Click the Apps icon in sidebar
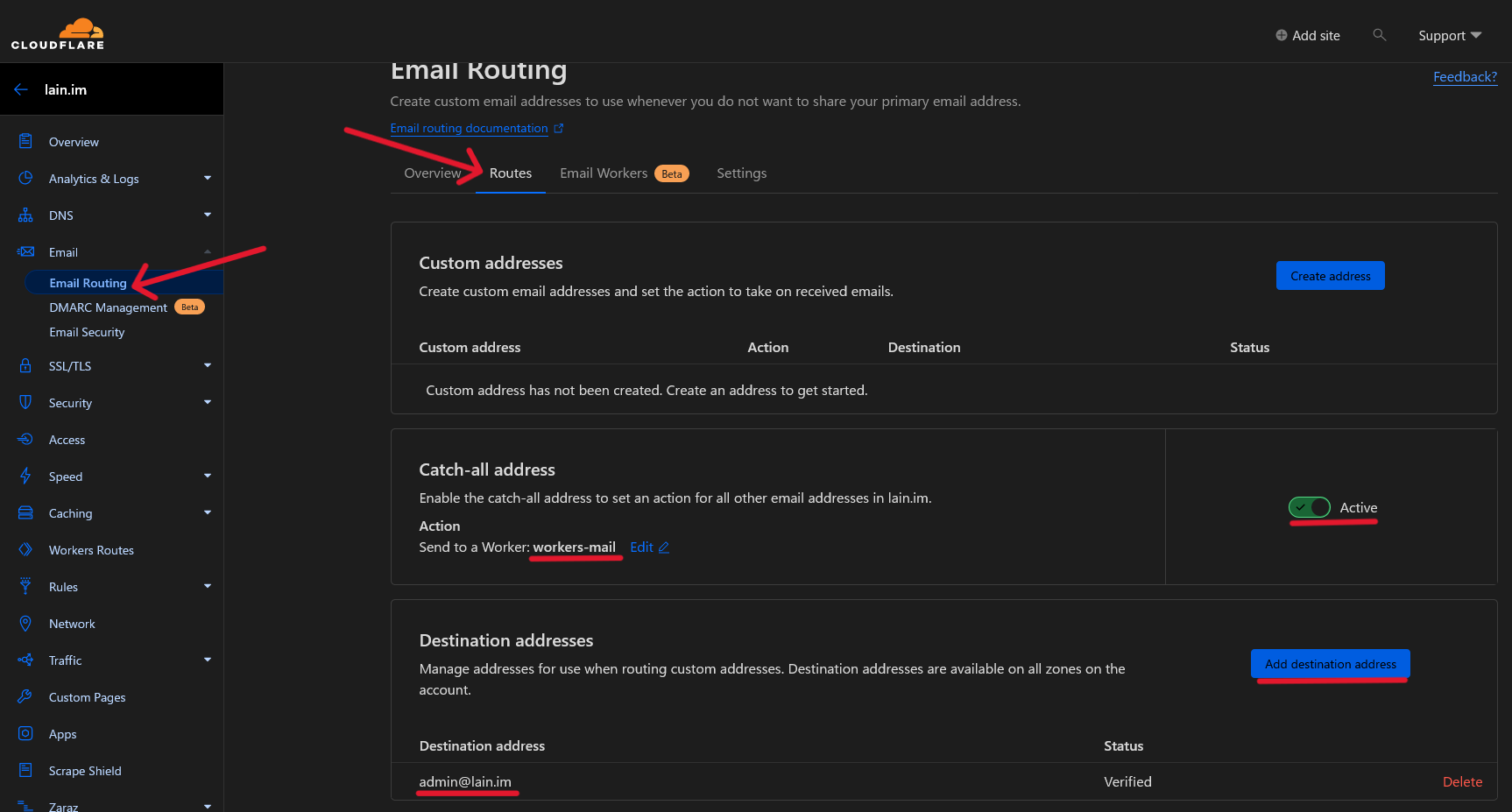Screen dimensions: 1512x812 (x=25, y=733)
